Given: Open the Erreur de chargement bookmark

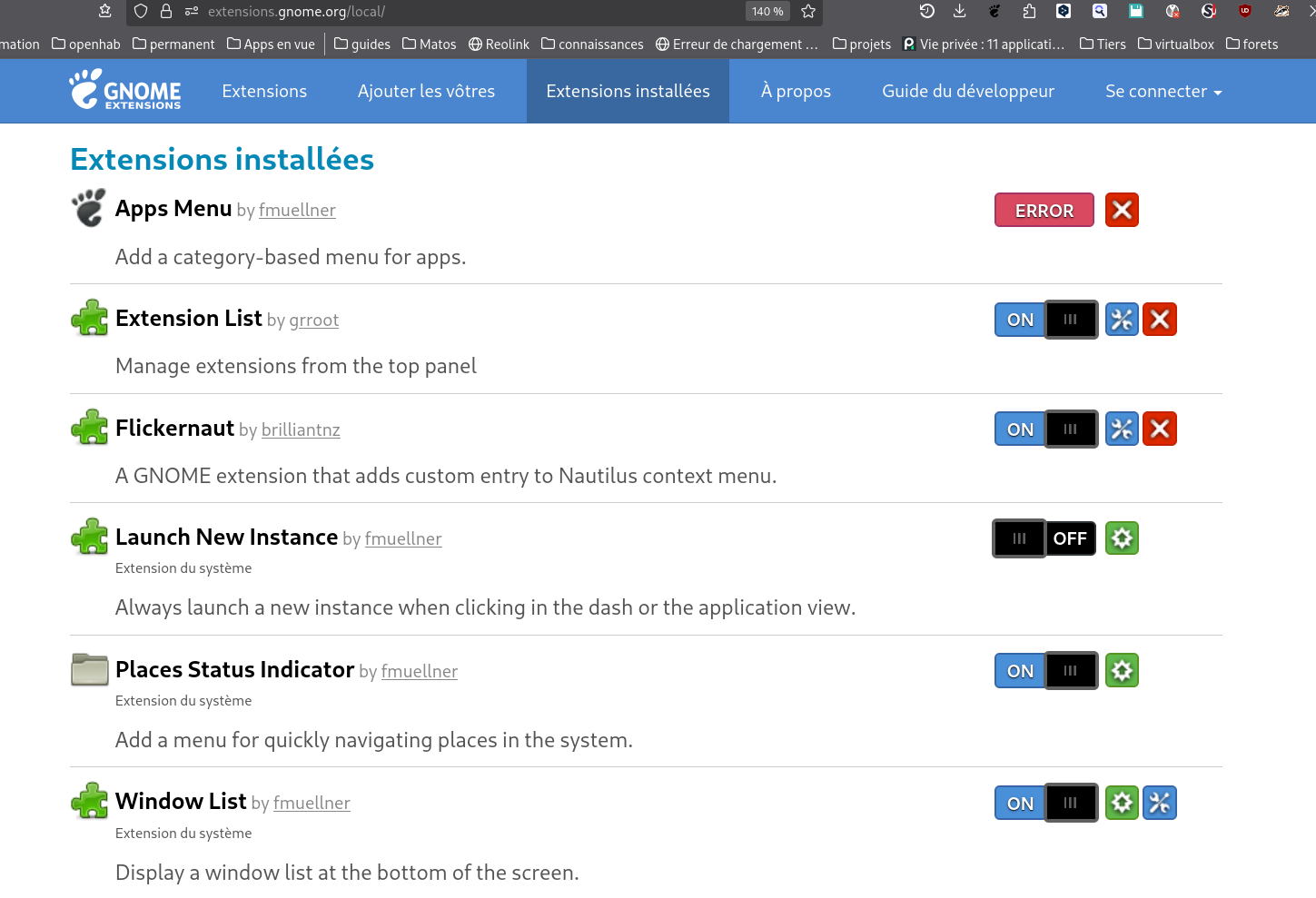Looking at the screenshot, I should [x=737, y=44].
